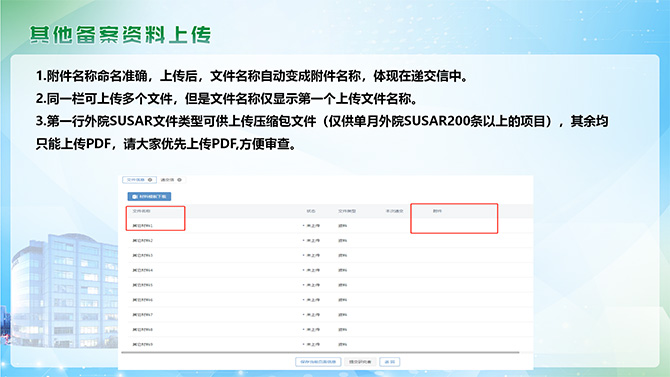Click the icon on the 文件信息 tab
This screenshot has height=377, width=670.
(150, 180)
